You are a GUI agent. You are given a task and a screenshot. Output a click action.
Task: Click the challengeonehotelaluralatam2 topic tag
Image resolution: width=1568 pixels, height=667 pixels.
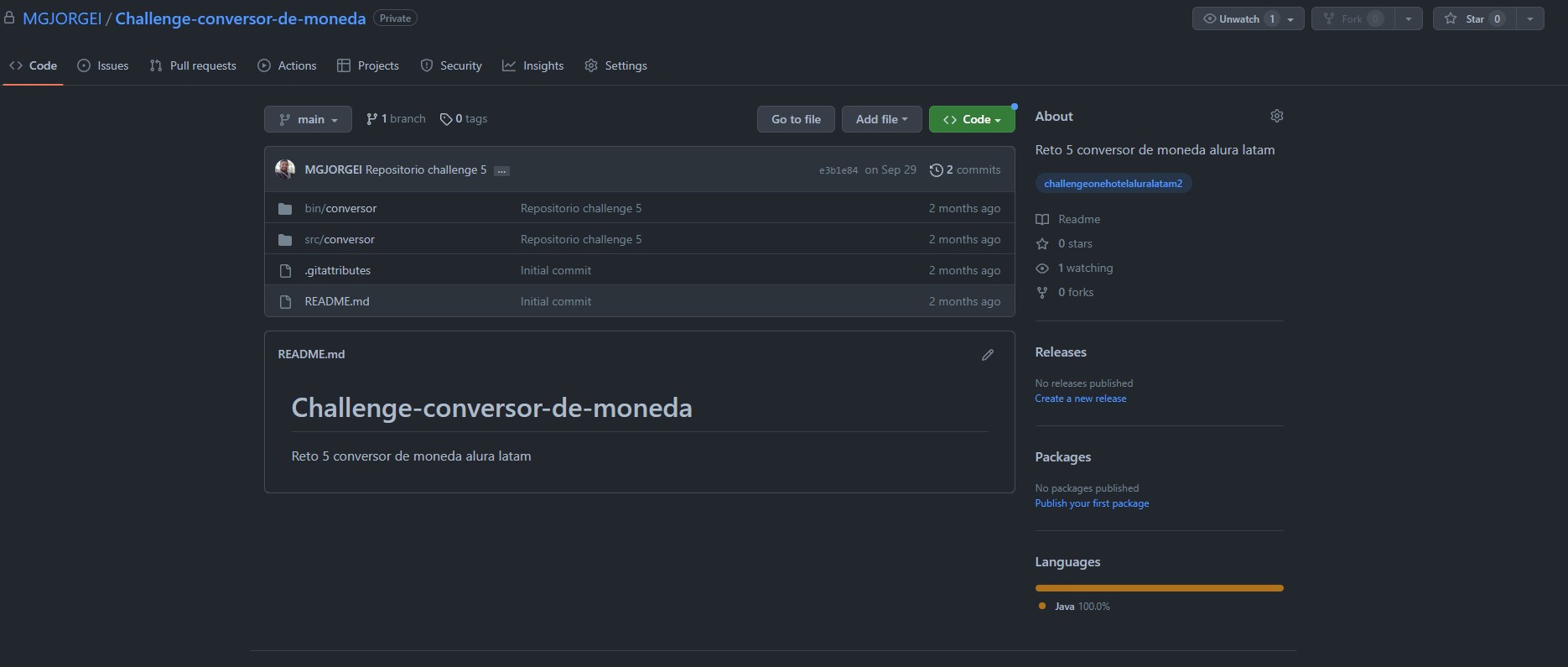pyautogui.click(x=1113, y=183)
